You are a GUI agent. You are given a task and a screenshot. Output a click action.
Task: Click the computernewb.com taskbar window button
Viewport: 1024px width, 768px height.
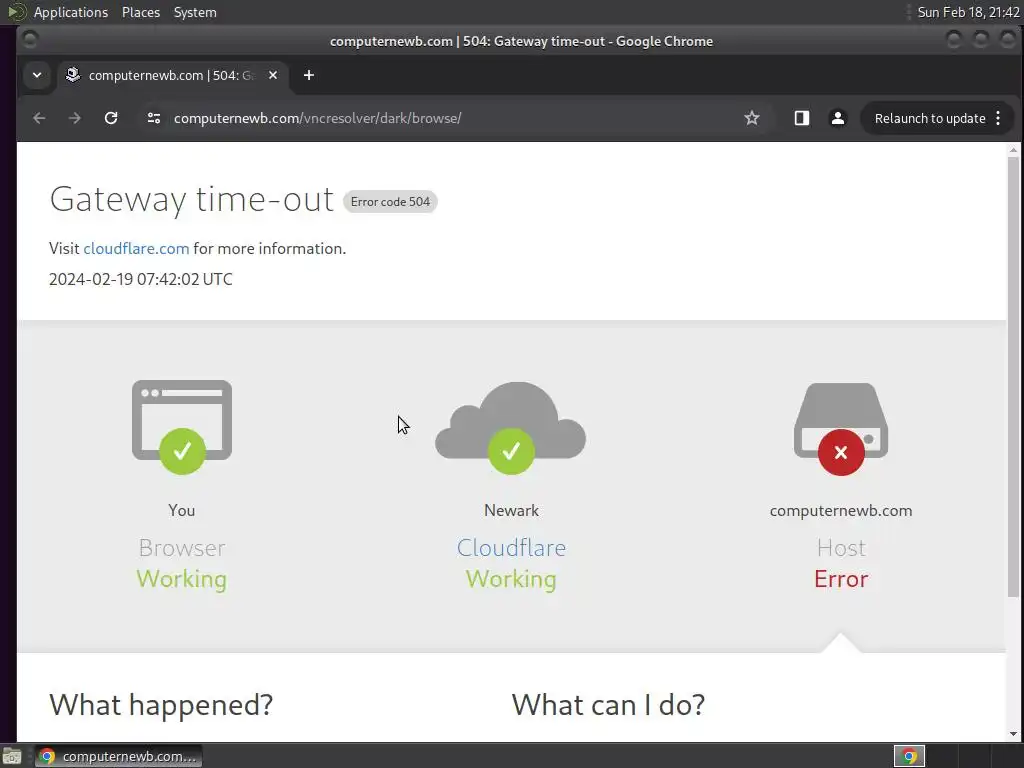[x=119, y=756]
